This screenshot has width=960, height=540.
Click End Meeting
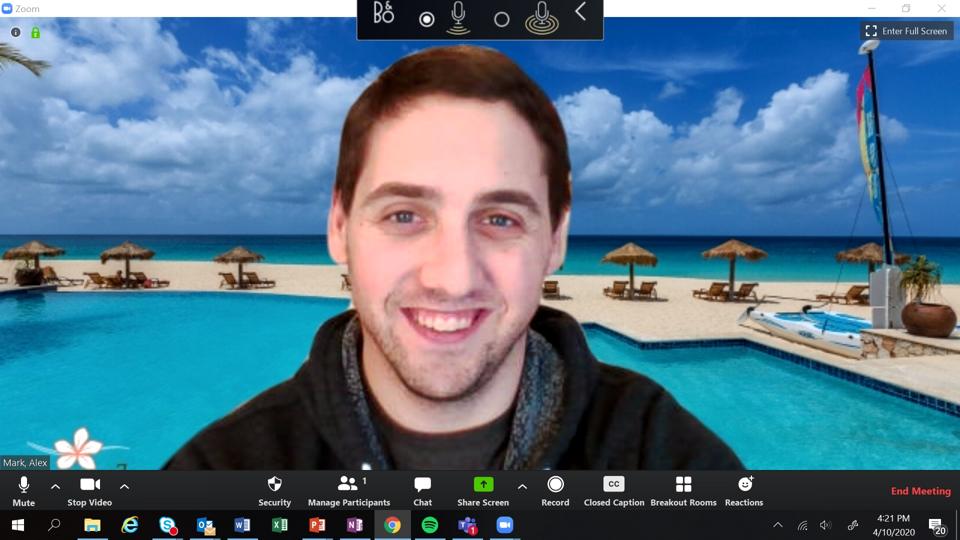[x=921, y=491]
